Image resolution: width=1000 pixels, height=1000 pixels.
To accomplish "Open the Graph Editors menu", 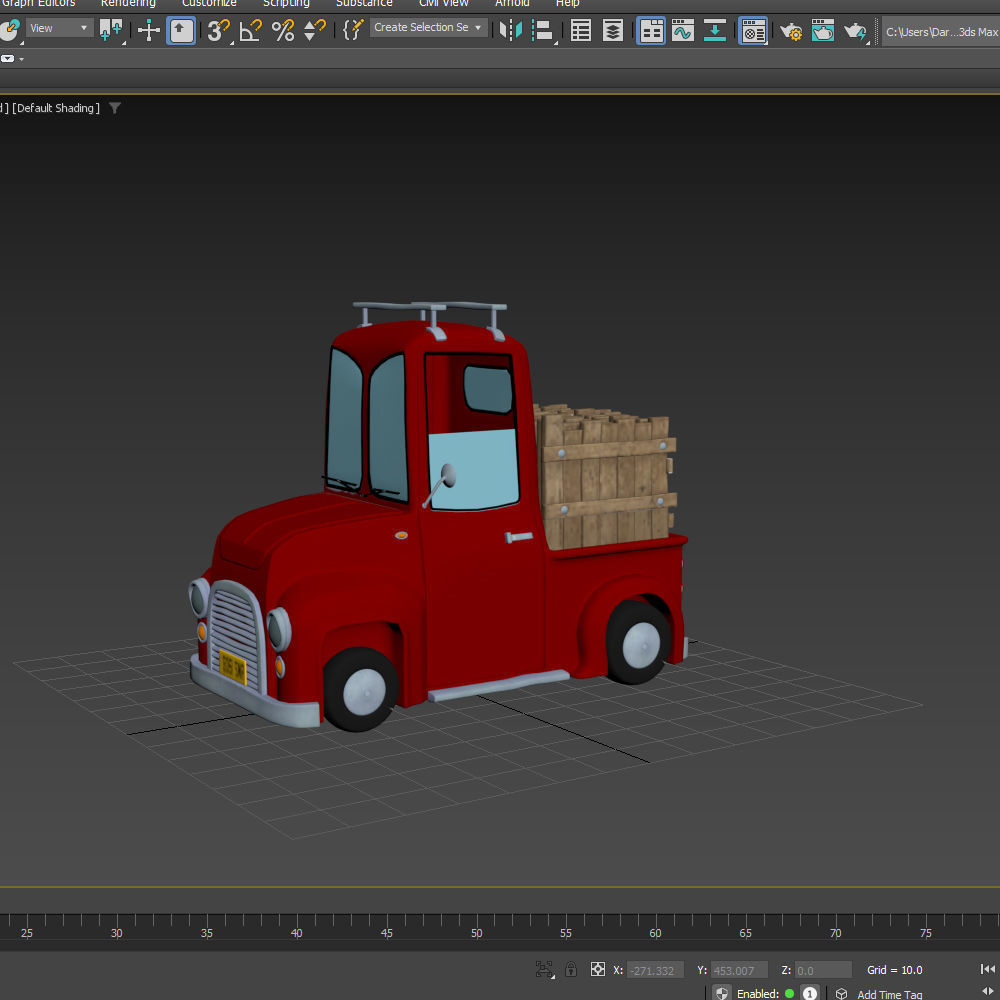I will pos(38,3).
